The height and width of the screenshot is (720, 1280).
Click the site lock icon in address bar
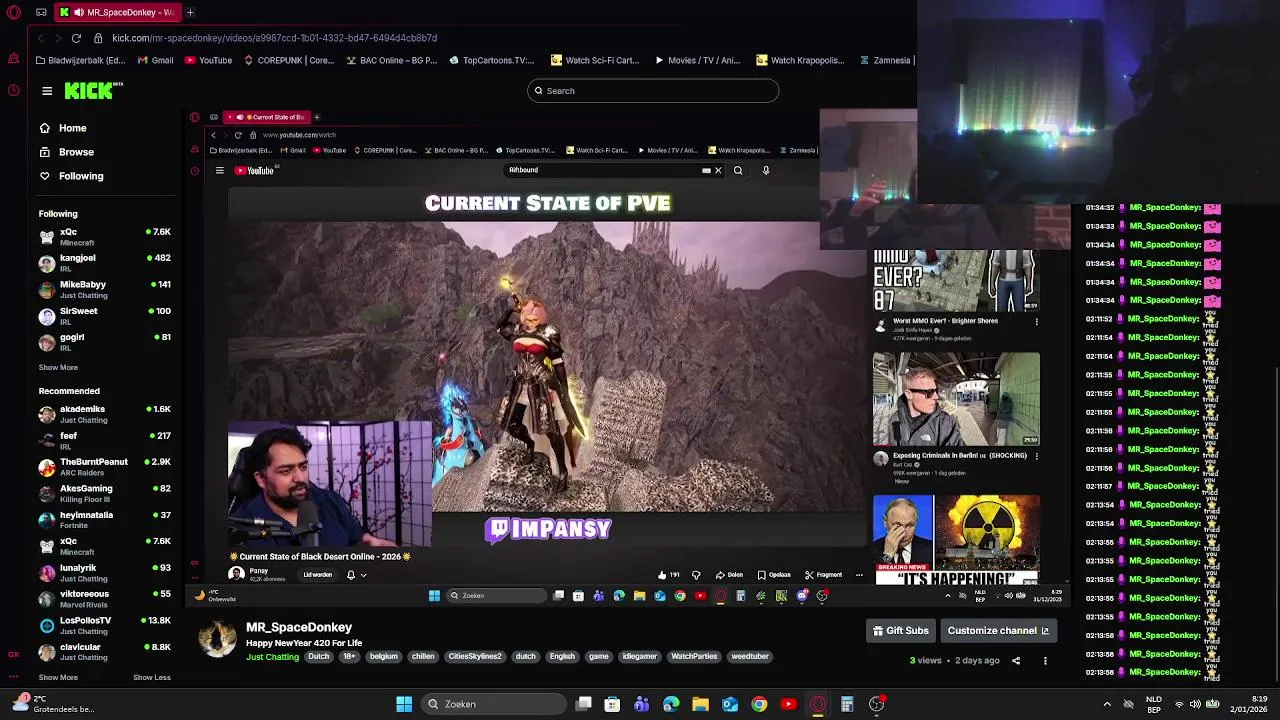[x=98, y=38]
